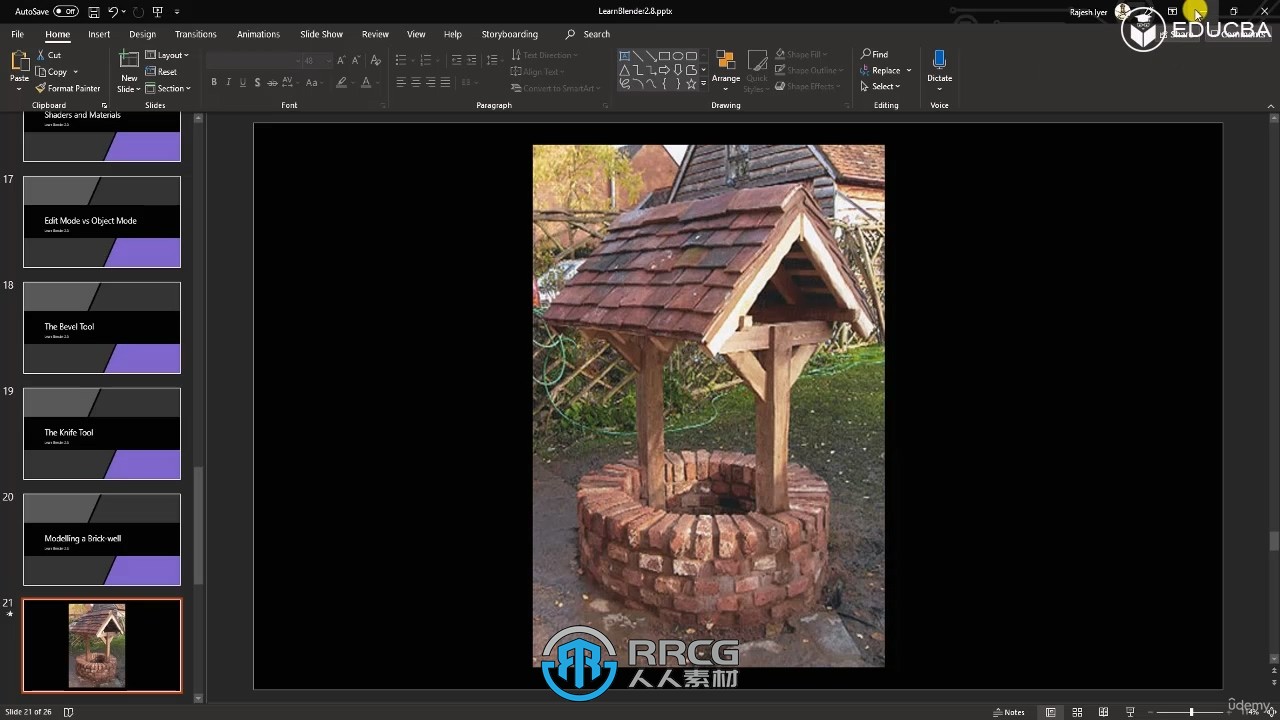
Task: Click the Numbering list icon
Action: [x=427, y=61]
